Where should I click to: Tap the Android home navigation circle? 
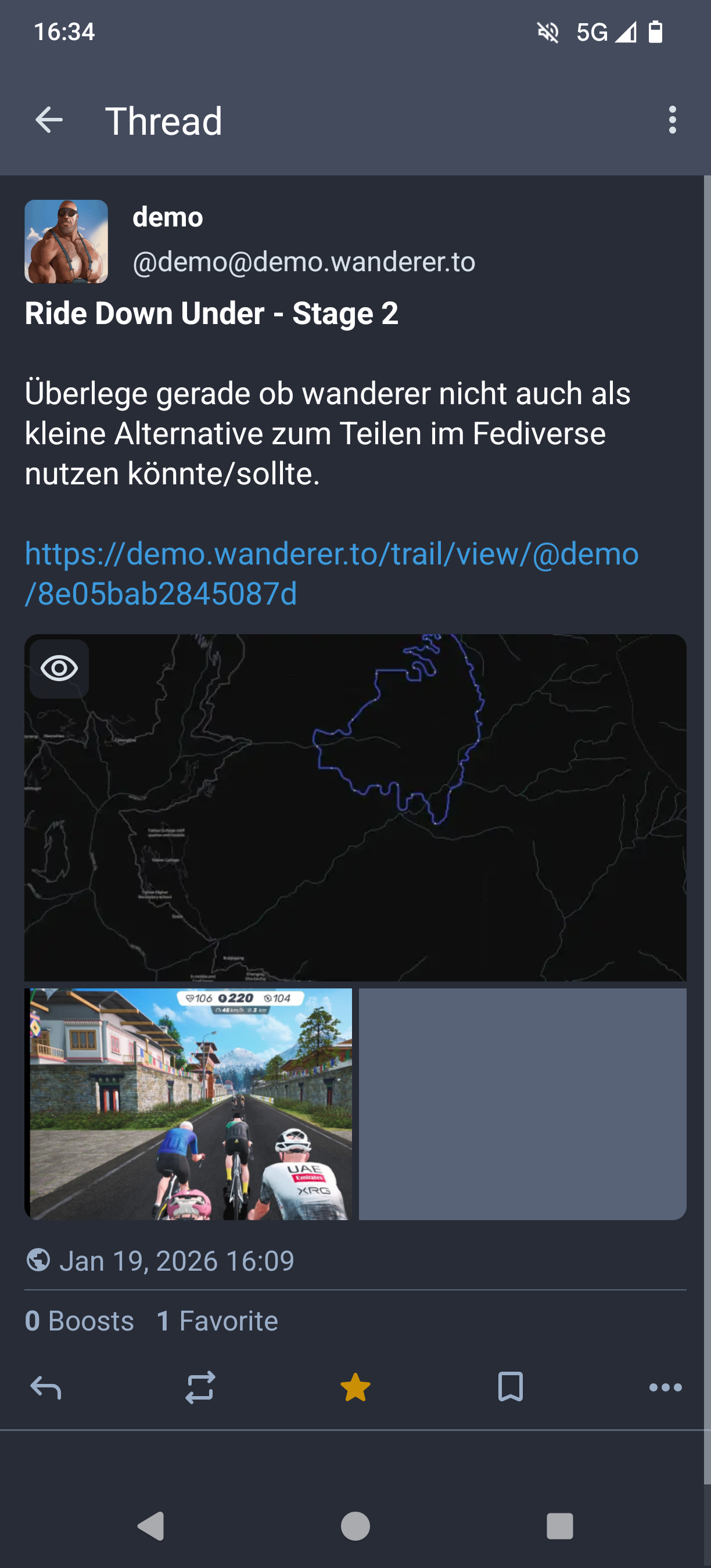355,1526
